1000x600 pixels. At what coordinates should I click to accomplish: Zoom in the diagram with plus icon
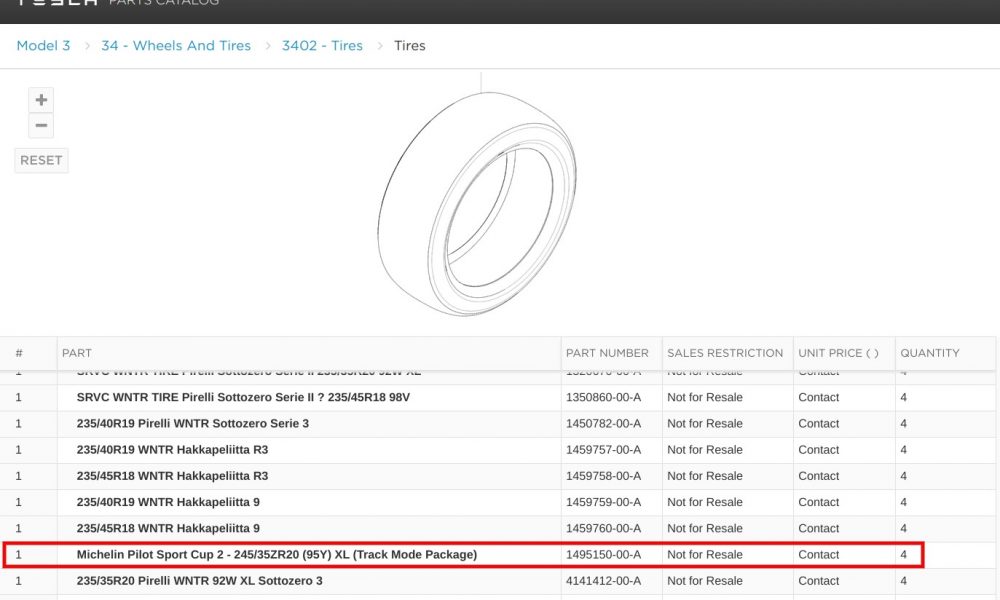[x=41, y=100]
